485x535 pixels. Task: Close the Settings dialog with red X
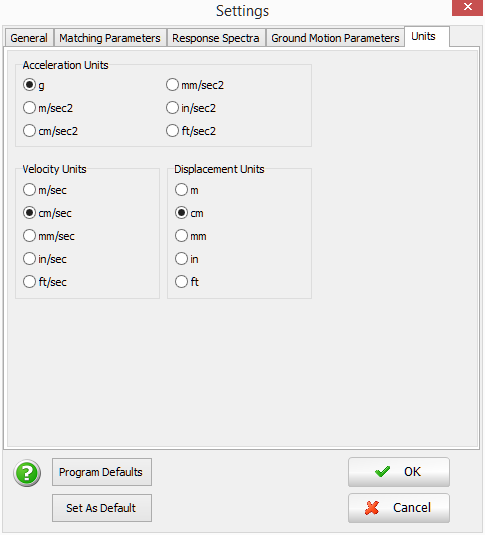(467, 7)
